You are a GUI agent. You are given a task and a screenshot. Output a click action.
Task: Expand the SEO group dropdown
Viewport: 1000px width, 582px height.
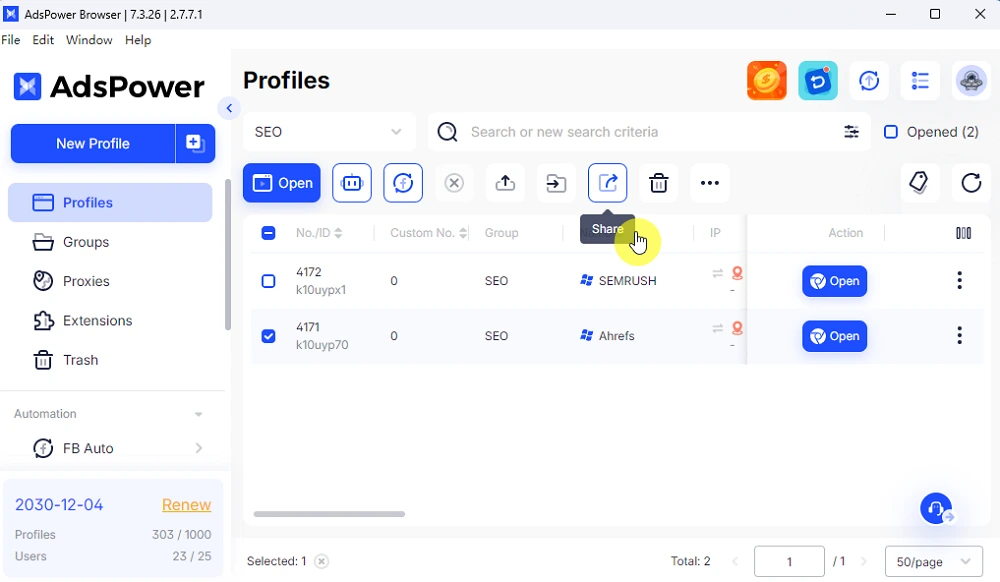coord(329,132)
